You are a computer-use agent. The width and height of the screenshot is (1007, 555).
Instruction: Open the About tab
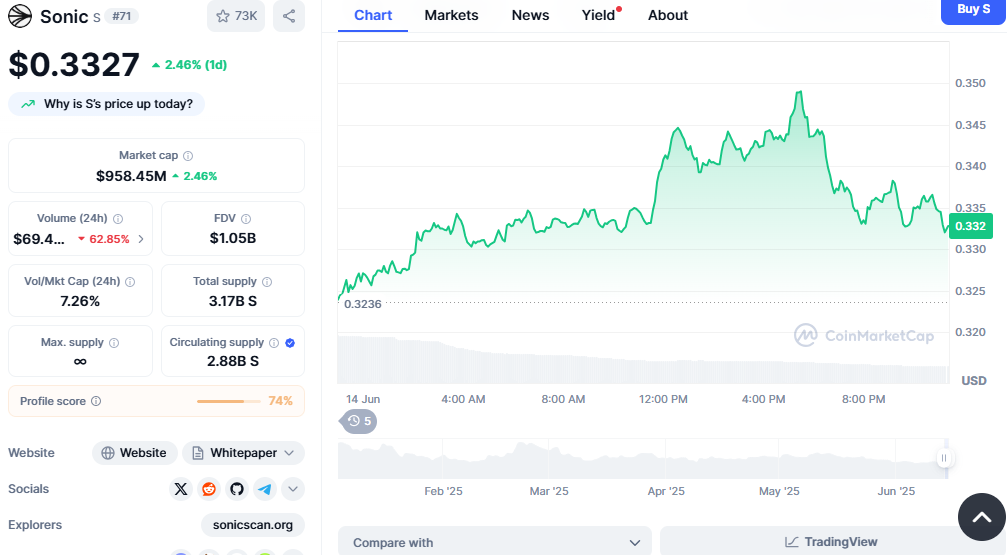click(x=668, y=15)
